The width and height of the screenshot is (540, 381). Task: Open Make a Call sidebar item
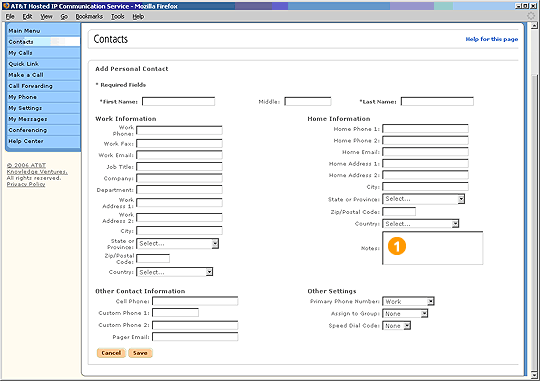(x=43, y=75)
